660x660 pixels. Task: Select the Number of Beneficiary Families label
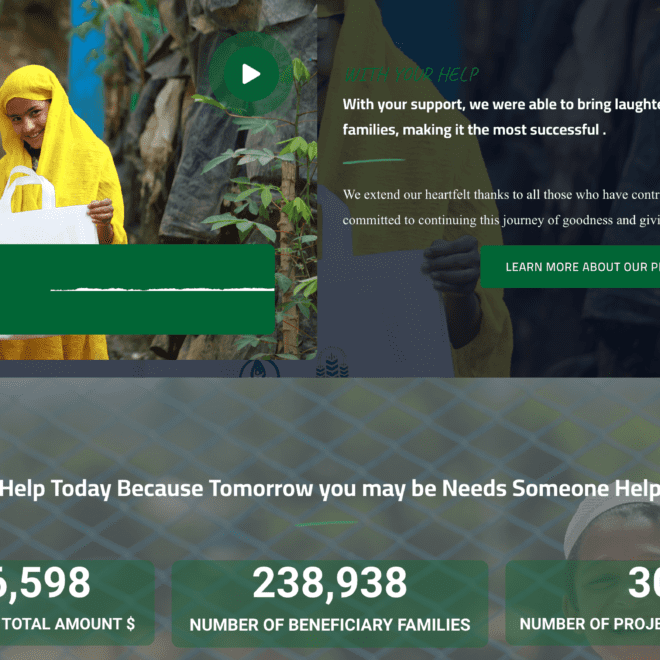click(330, 625)
